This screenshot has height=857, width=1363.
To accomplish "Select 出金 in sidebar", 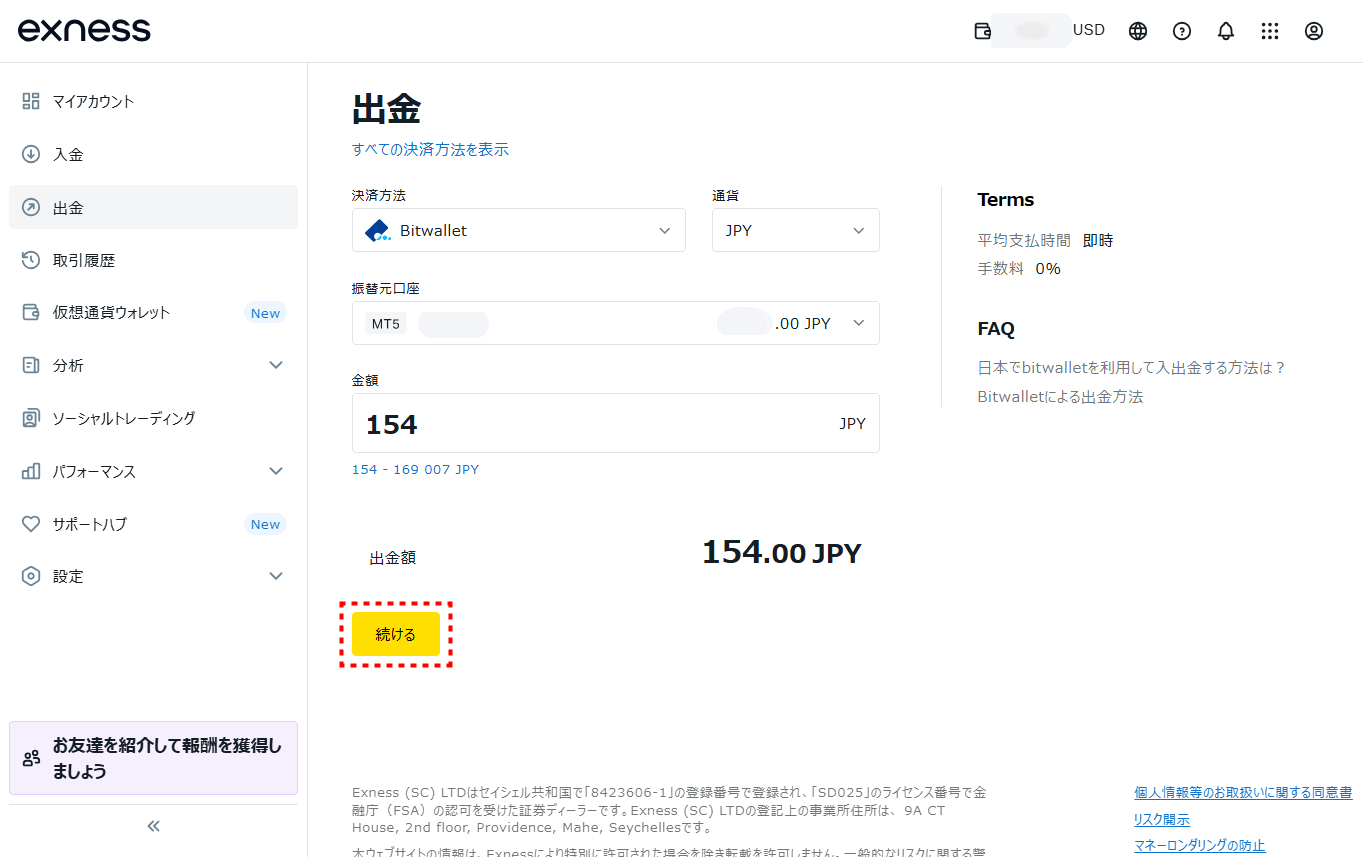I will click(153, 207).
